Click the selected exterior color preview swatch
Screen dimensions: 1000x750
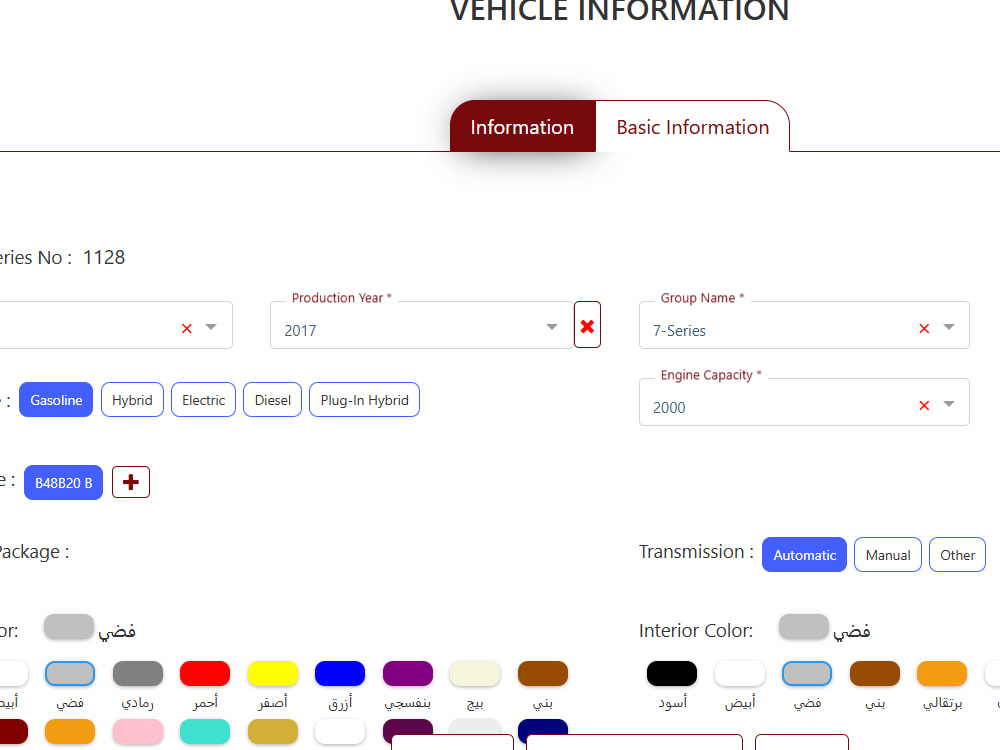69,626
